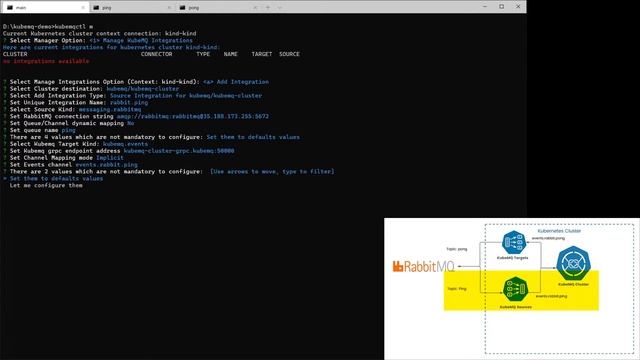640x360 pixels.
Task: Click the red "no integrations available" message
Action: point(46,61)
